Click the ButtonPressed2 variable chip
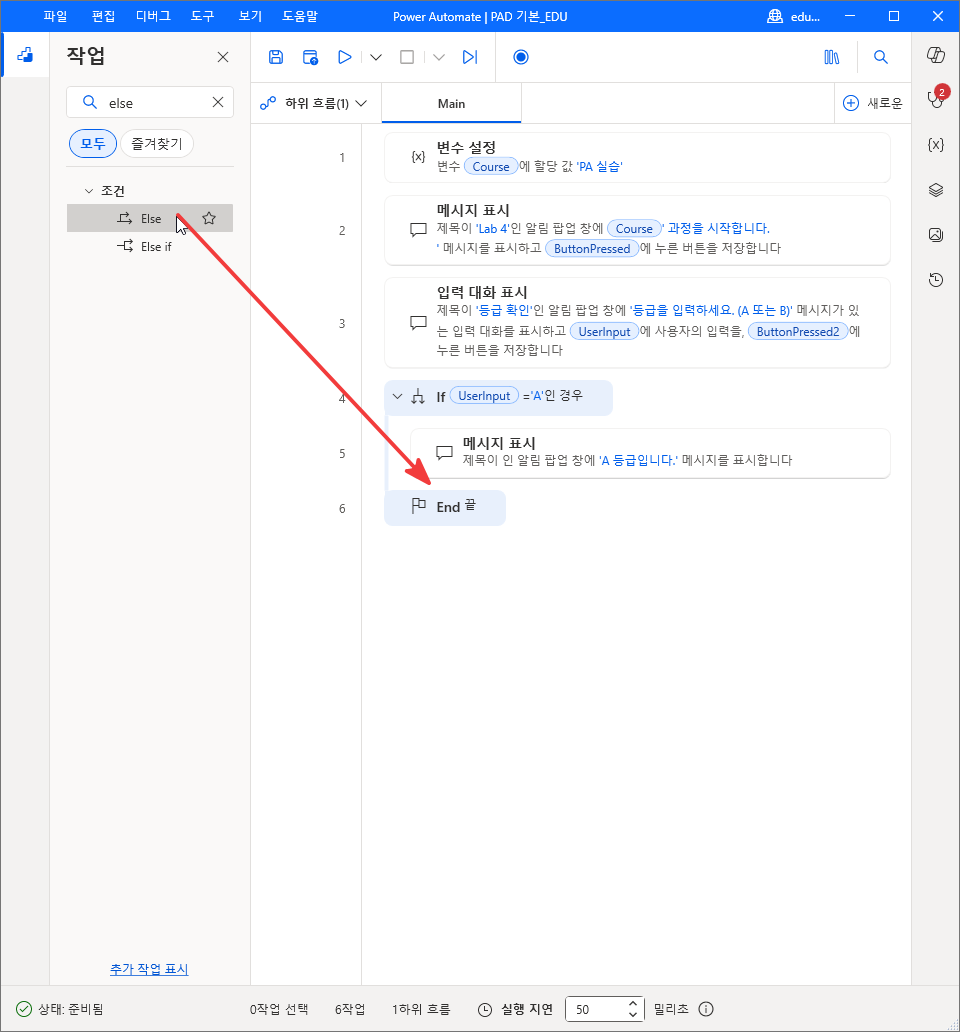This screenshot has height=1032, width=960. coord(797,332)
